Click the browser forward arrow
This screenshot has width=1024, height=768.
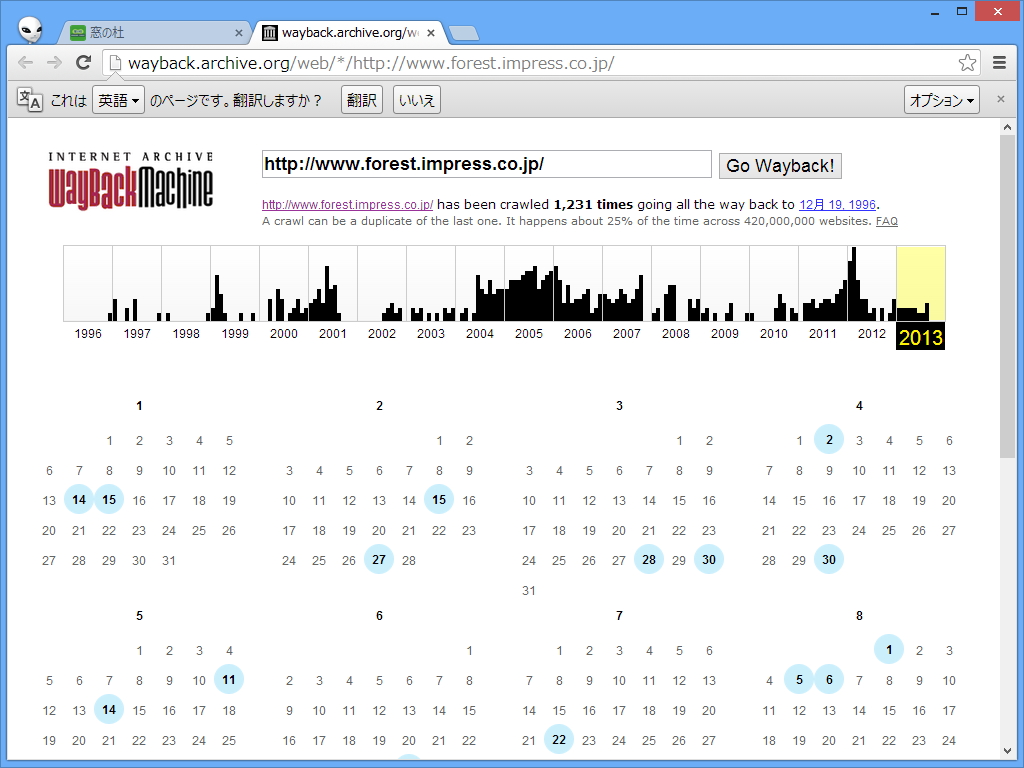point(54,63)
